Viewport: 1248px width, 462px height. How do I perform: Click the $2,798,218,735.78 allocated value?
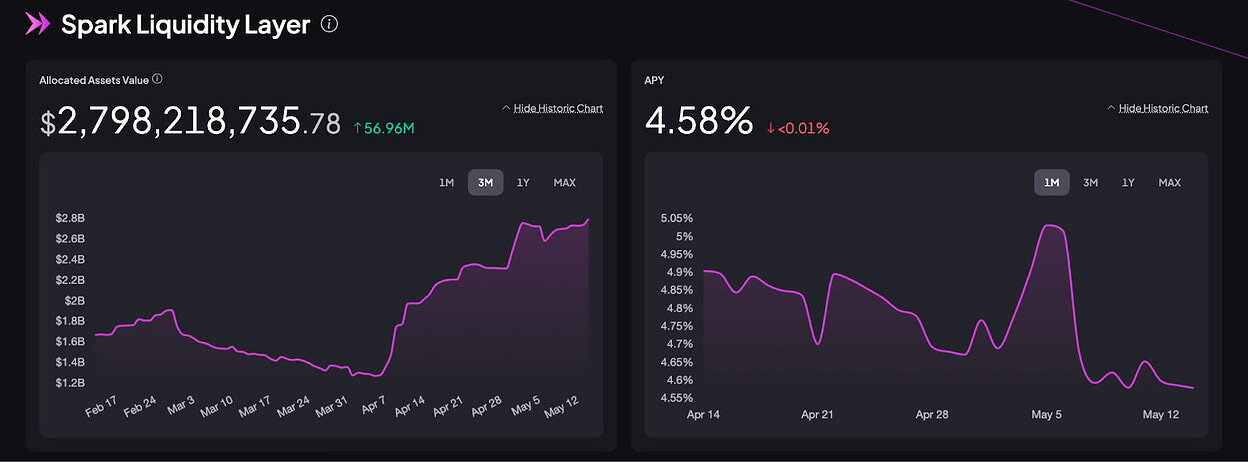click(x=190, y=123)
